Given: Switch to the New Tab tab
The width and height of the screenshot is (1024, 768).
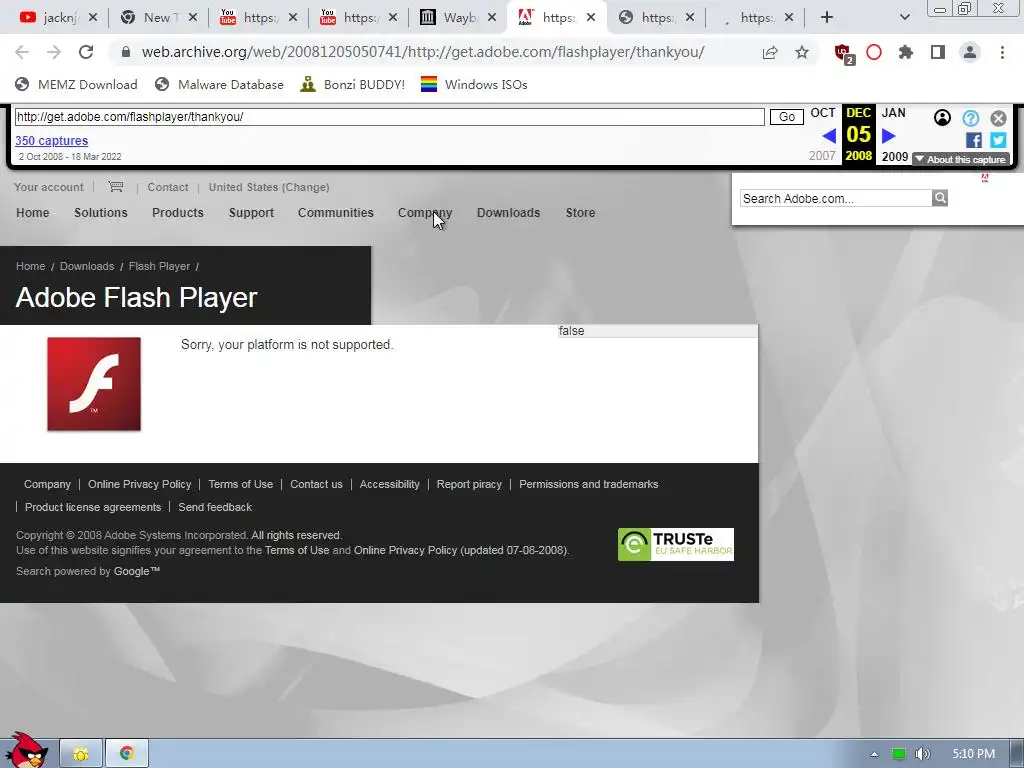Looking at the screenshot, I should [x=149, y=18].
